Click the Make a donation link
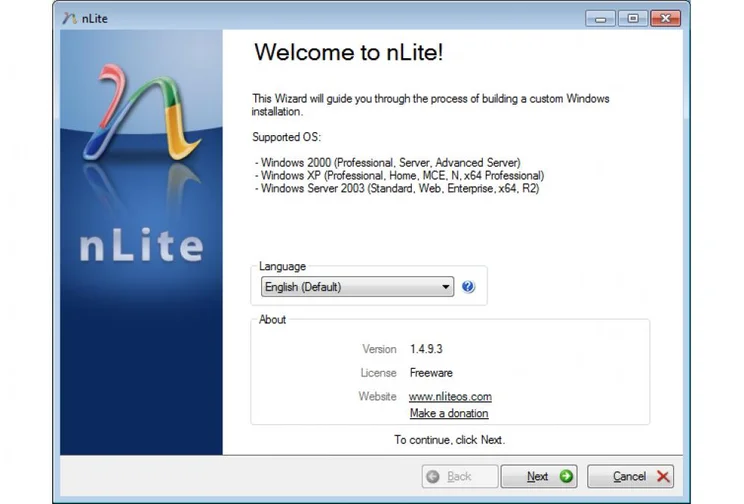The height and width of the screenshot is (504, 744). point(449,413)
